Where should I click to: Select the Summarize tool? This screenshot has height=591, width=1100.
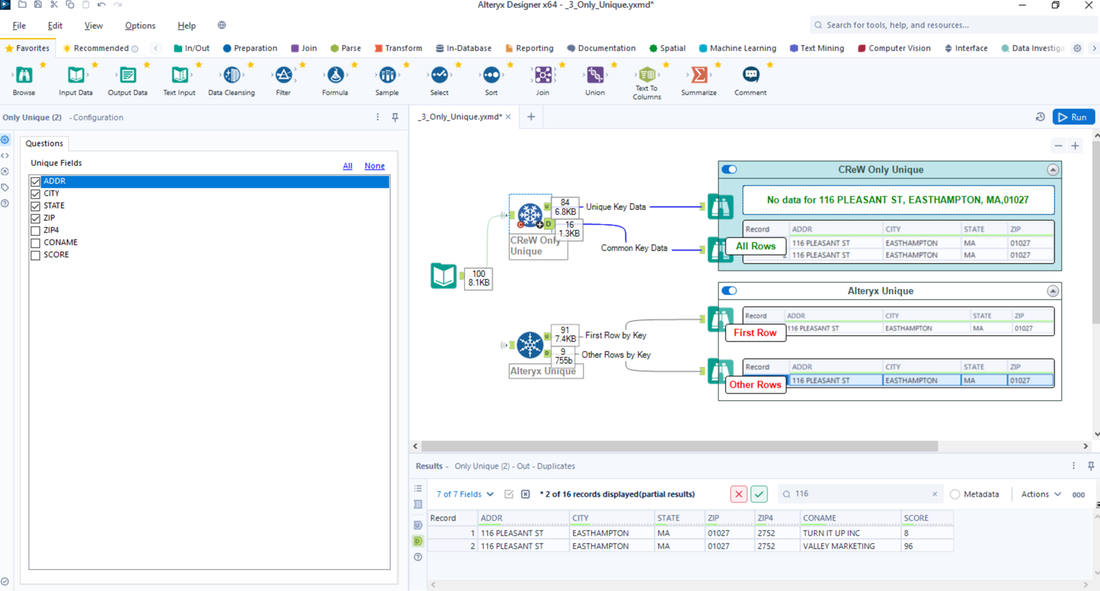click(699, 74)
